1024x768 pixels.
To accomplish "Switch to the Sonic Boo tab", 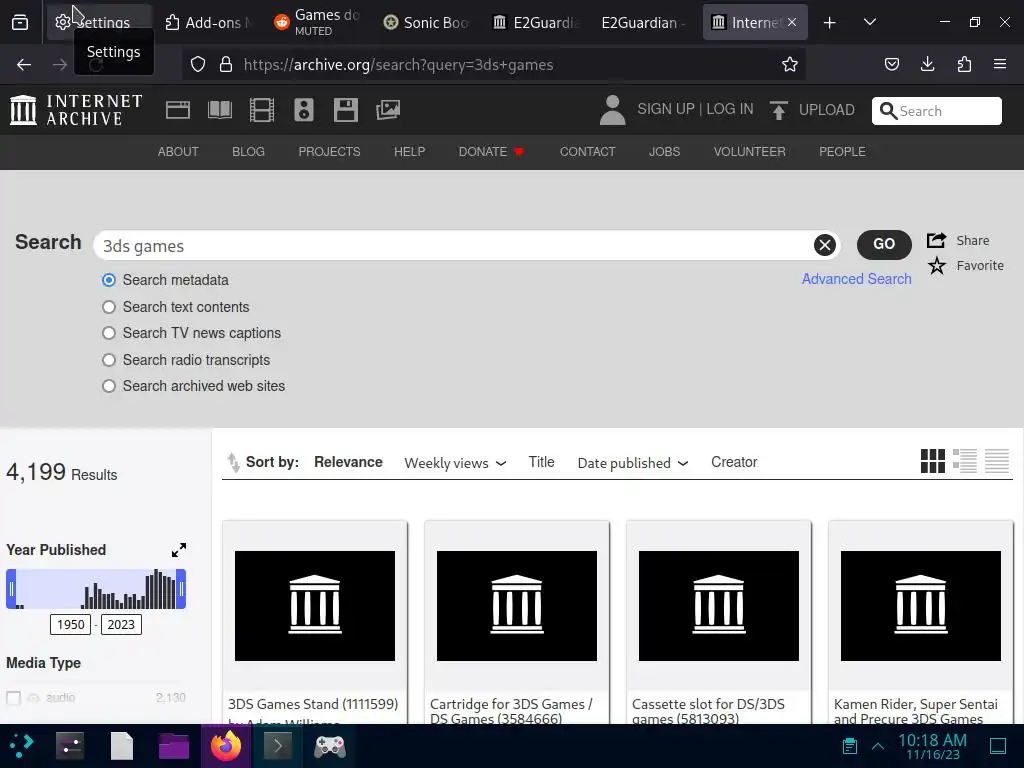I will [x=426, y=22].
